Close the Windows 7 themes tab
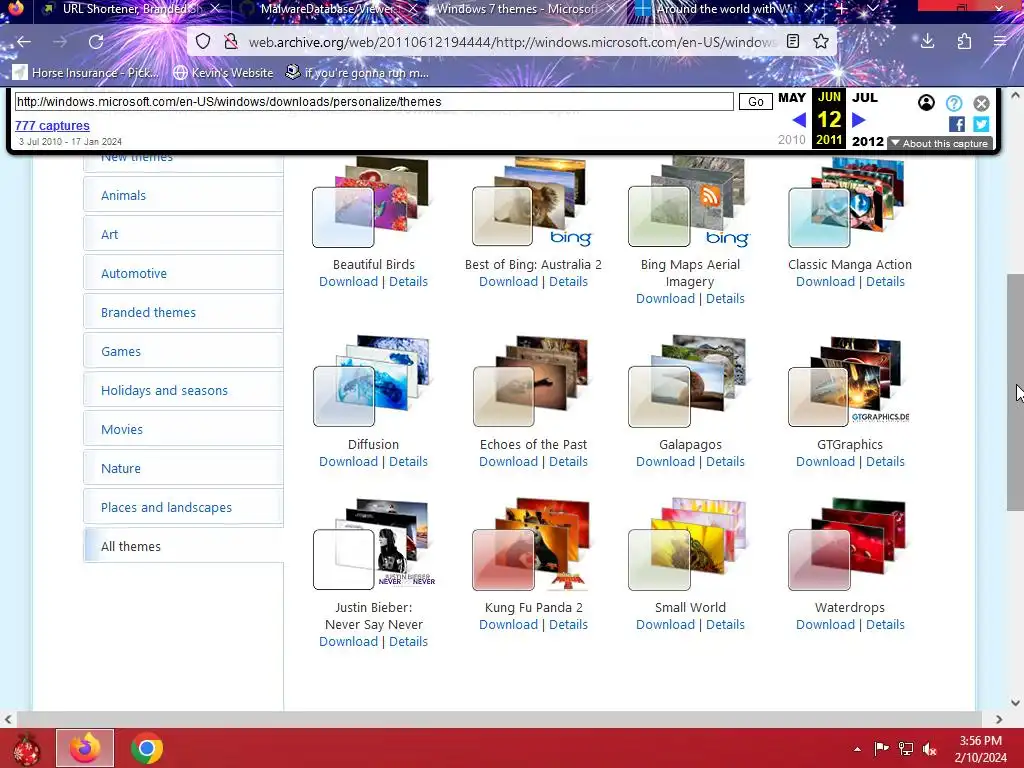Image resolution: width=1024 pixels, height=768 pixels. (611, 9)
